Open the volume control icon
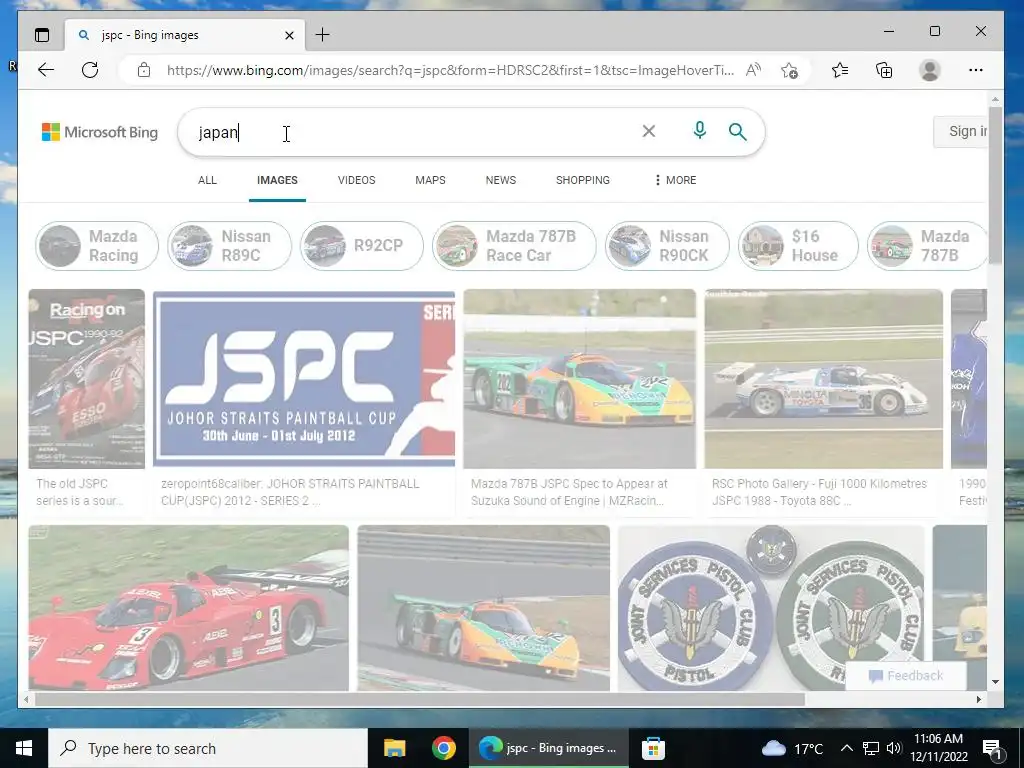 tap(894, 748)
